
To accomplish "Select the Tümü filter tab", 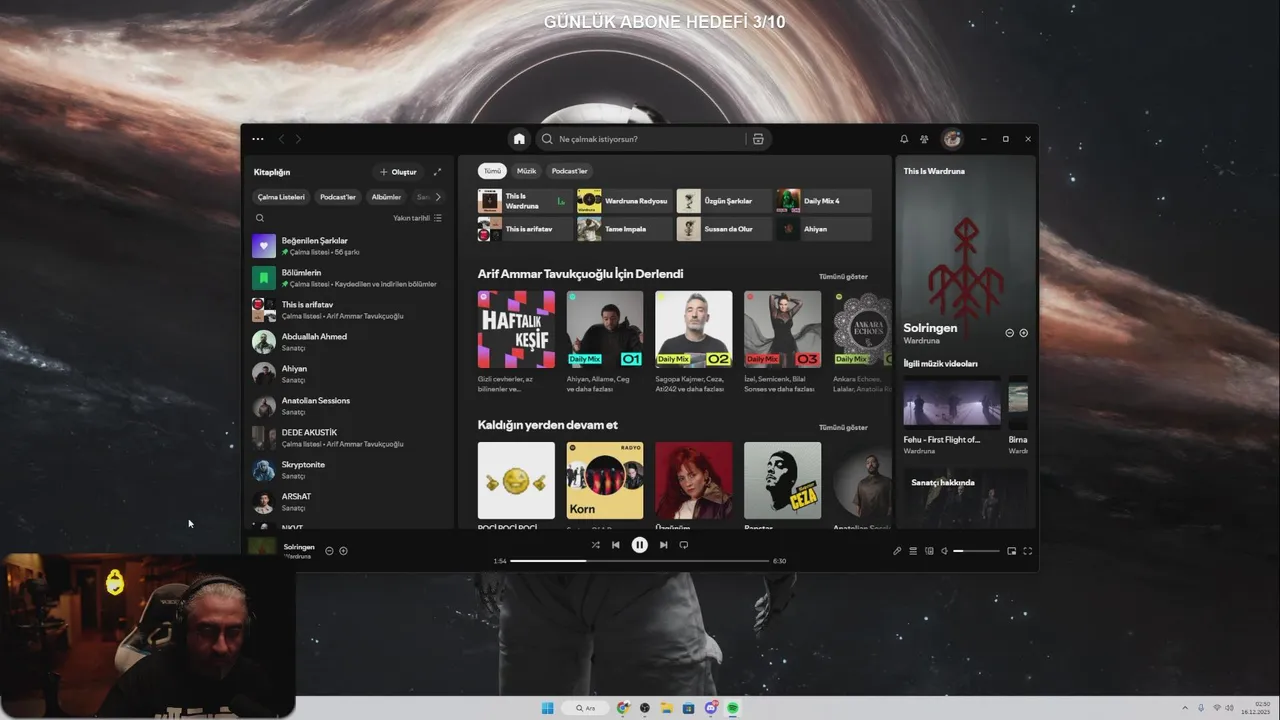I will (x=492, y=171).
